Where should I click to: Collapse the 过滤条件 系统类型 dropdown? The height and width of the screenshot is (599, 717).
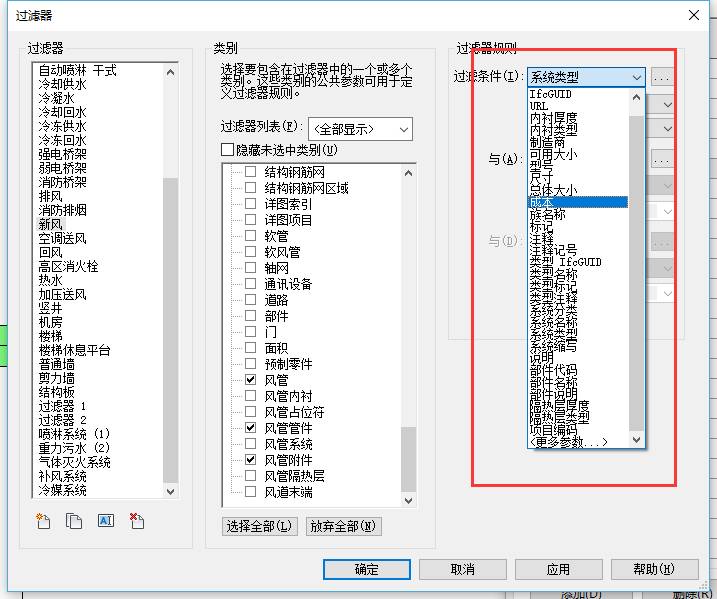tap(637, 77)
